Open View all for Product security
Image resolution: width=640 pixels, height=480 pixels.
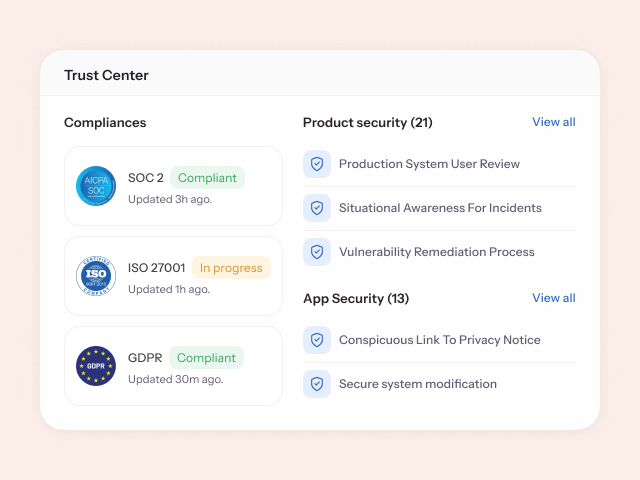point(553,122)
